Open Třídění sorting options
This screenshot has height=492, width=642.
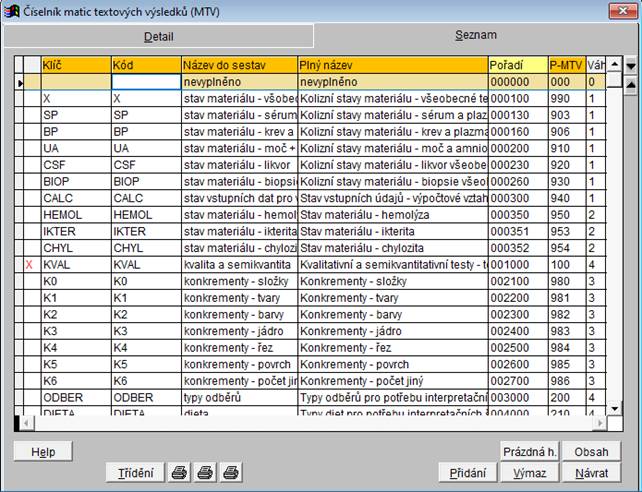(x=135, y=472)
